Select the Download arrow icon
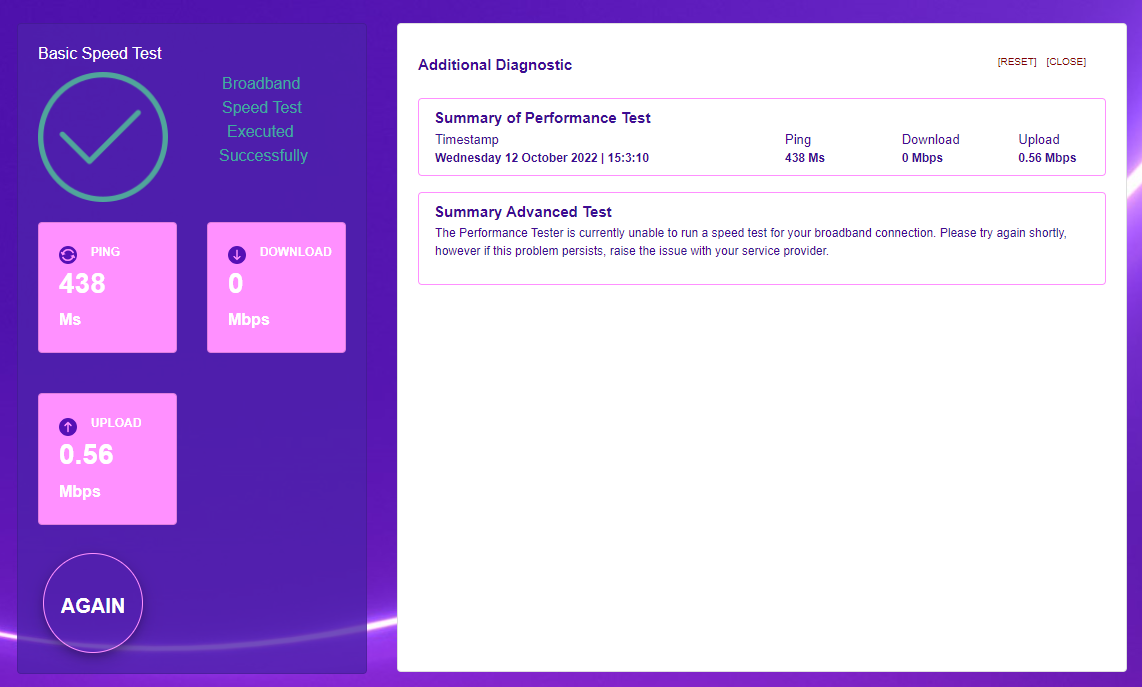The width and height of the screenshot is (1142, 687). pos(235,254)
